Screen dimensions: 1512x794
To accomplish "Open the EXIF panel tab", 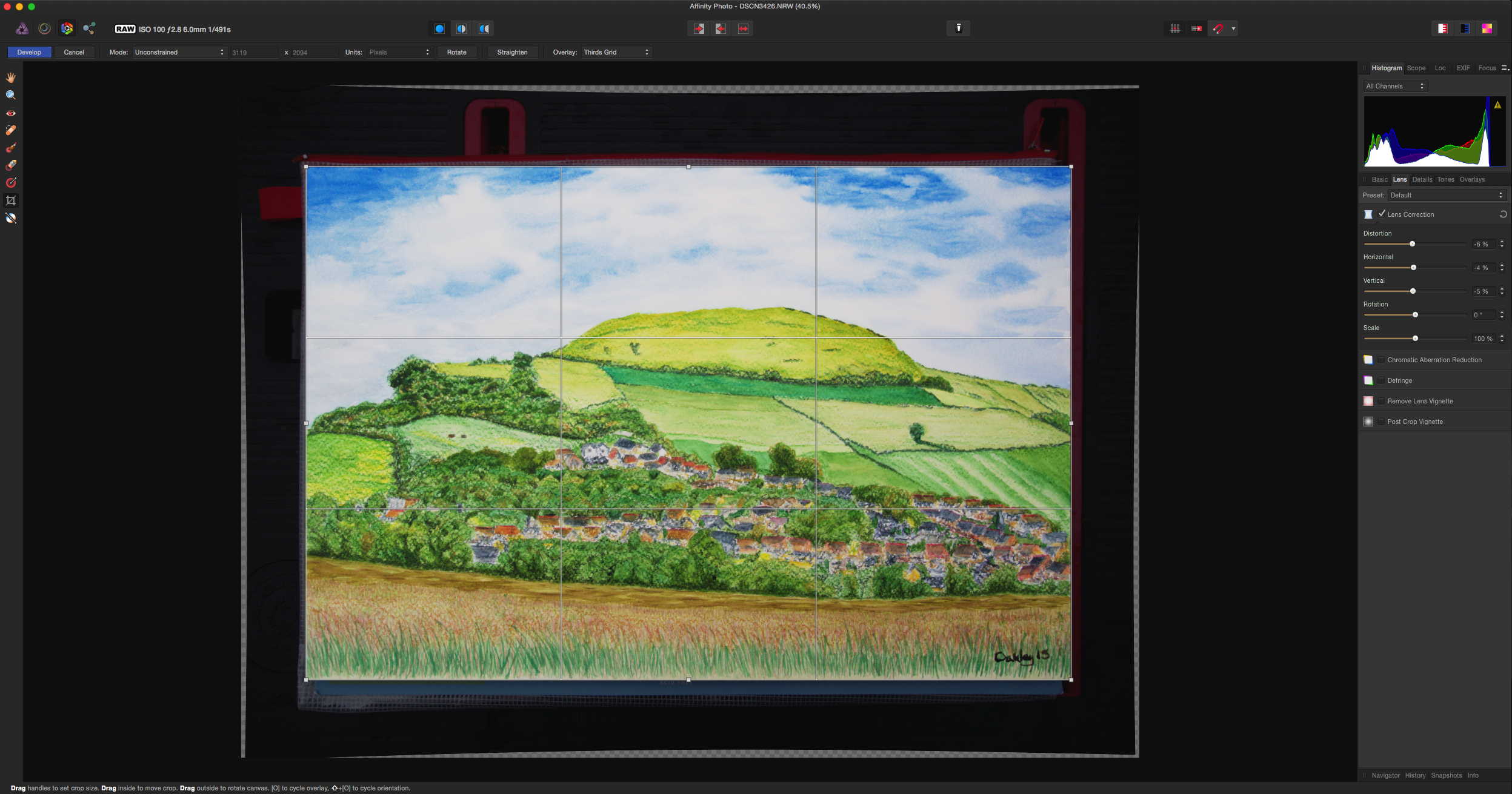I will [1463, 68].
